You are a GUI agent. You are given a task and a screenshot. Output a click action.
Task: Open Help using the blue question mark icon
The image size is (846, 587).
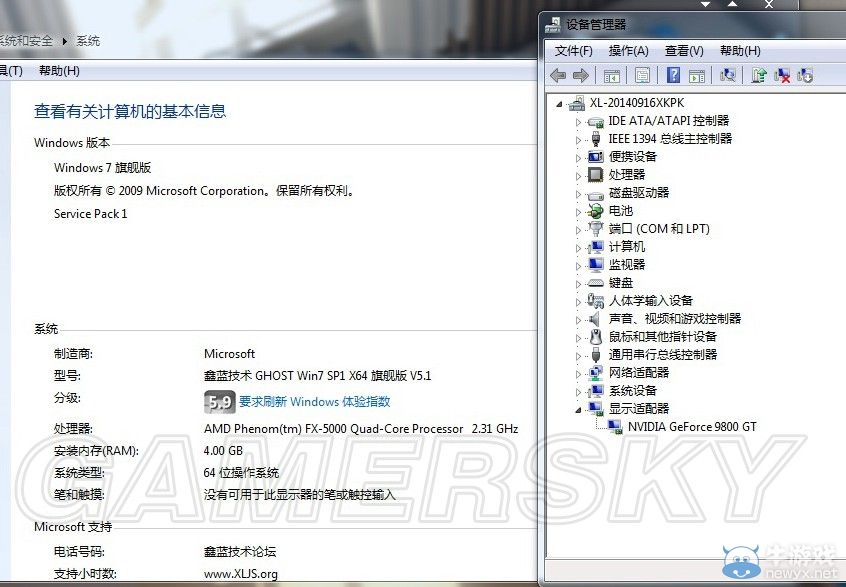675,74
